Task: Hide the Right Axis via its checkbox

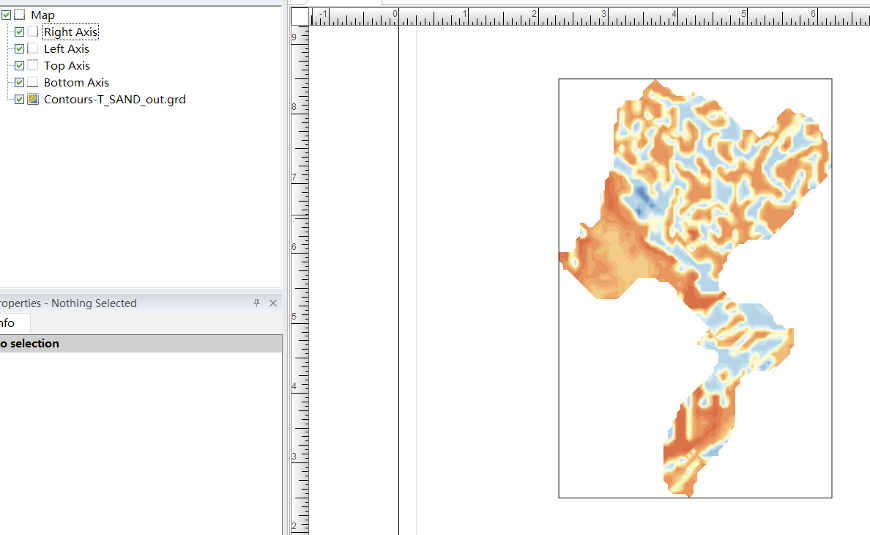Action: coord(19,32)
